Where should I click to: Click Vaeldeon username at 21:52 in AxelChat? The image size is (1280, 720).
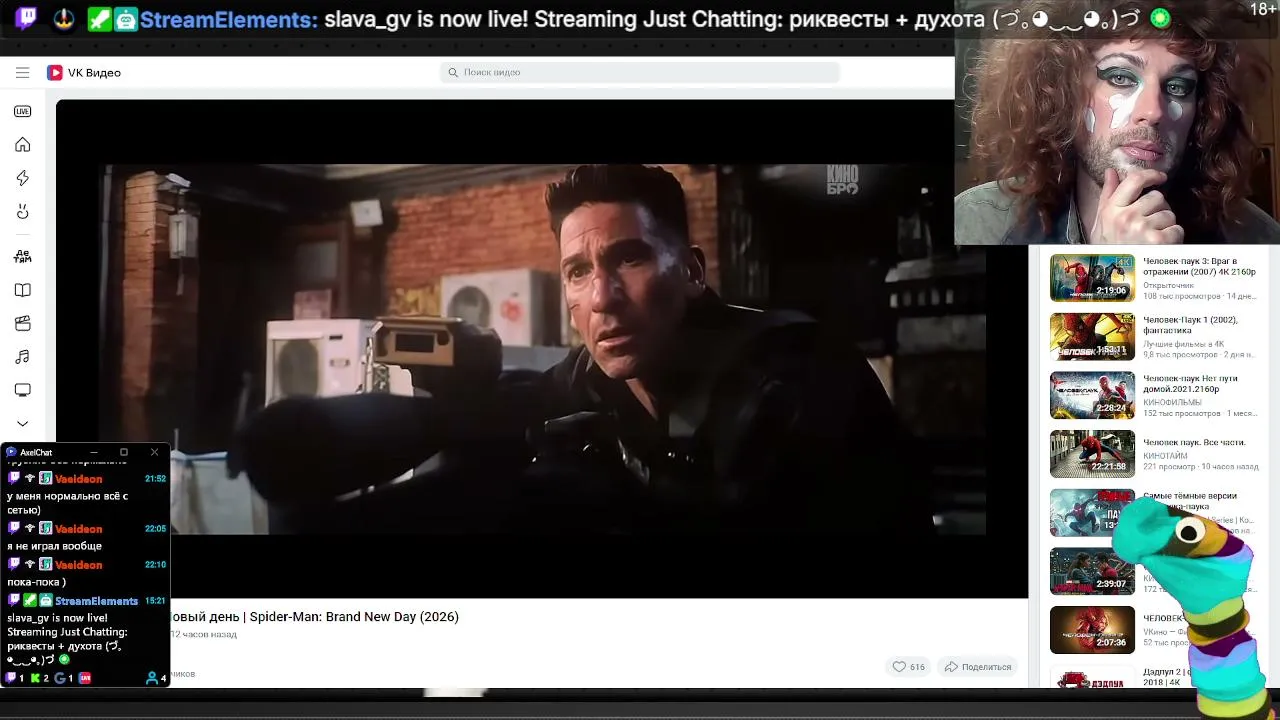(x=78, y=479)
